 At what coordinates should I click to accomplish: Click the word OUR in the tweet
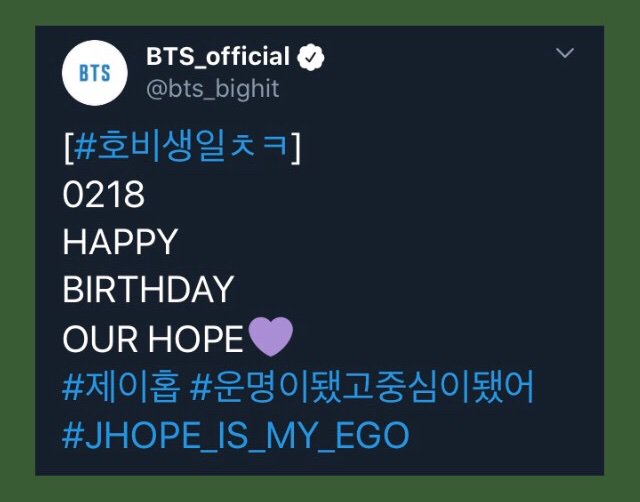coord(100,339)
